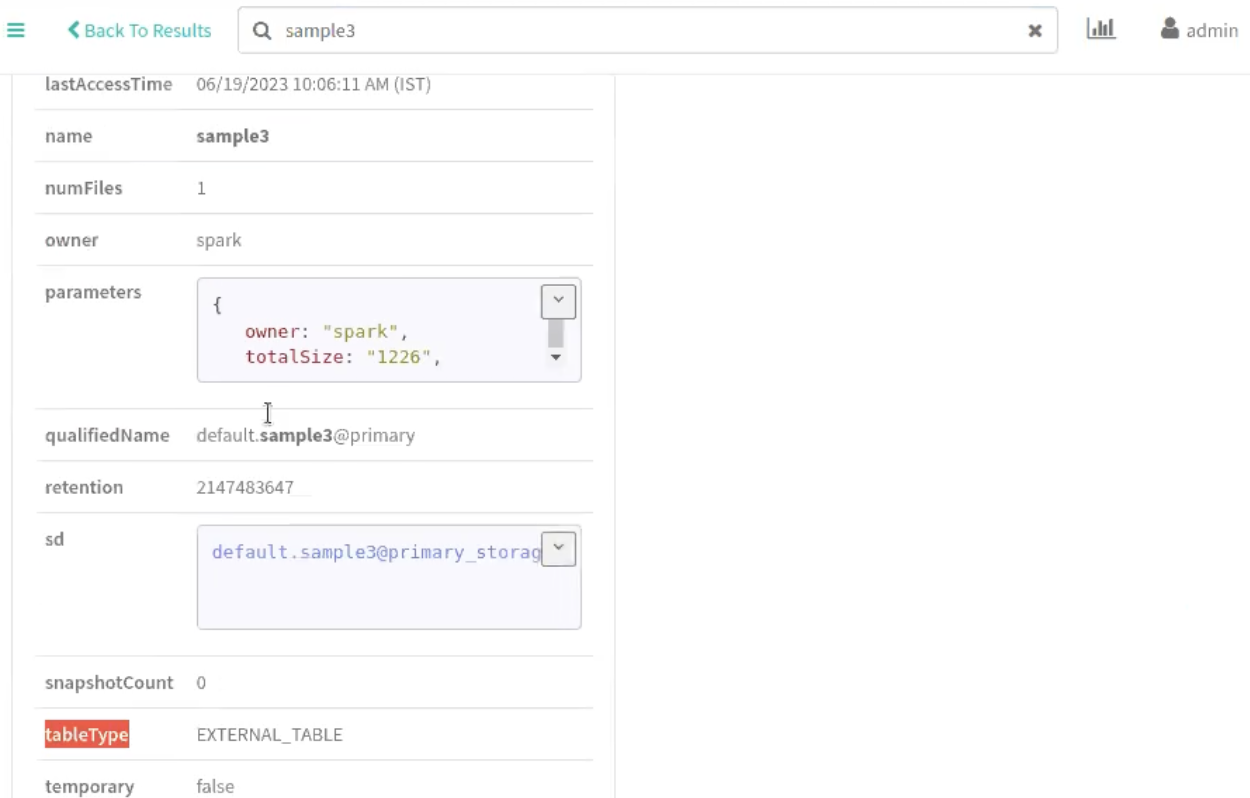Expand the sd value box chevron
The width and height of the screenshot is (1250, 798).
click(x=558, y=548)
